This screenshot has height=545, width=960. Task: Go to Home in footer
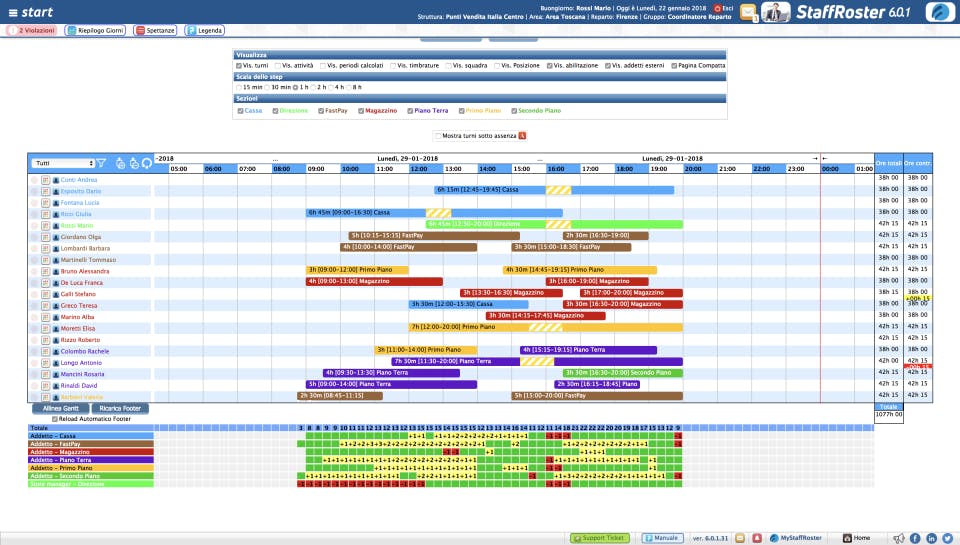(x=857, y=538)
